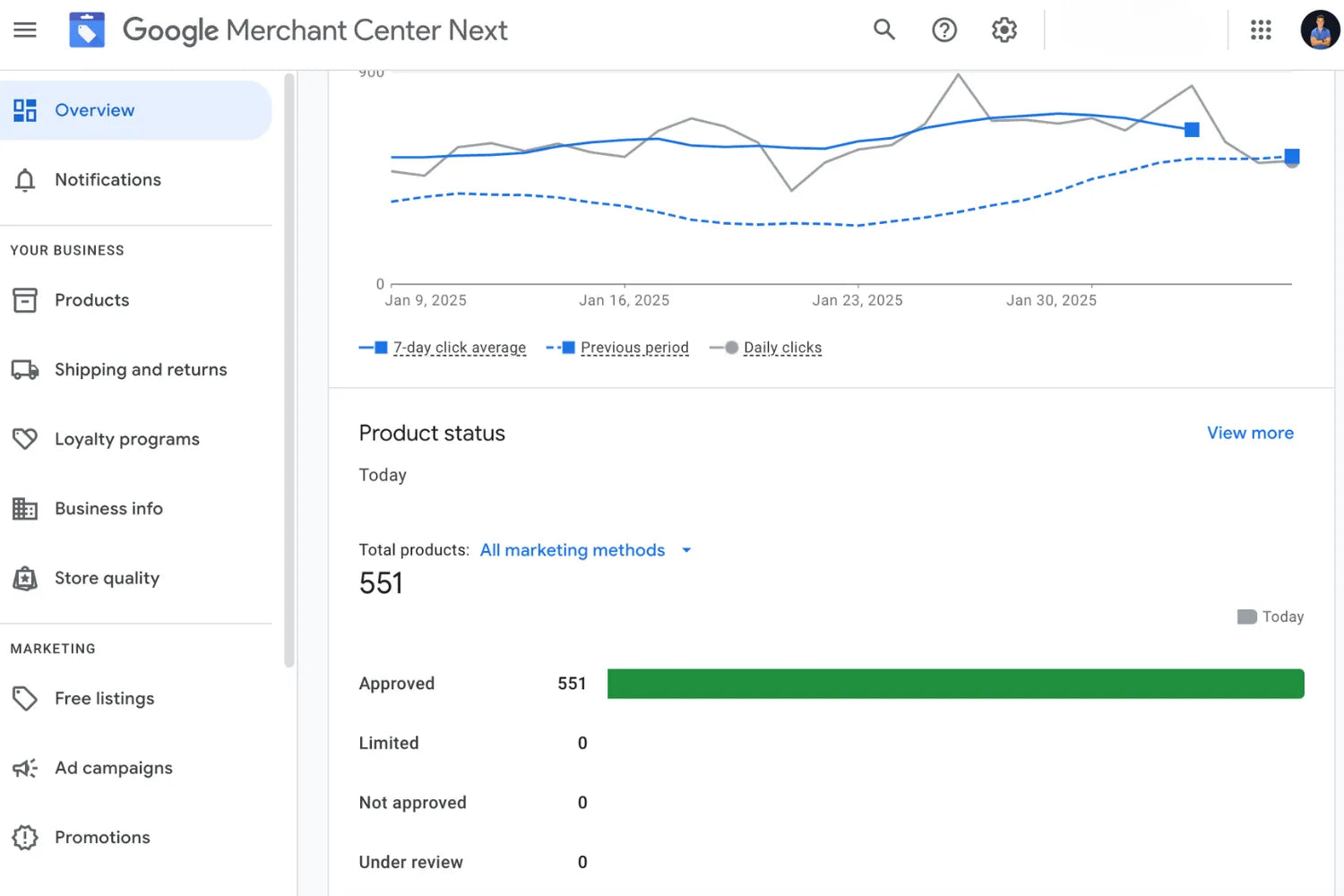Click the Notifications bell icon
Screen dimensions: 1344x896
[25, 180]
